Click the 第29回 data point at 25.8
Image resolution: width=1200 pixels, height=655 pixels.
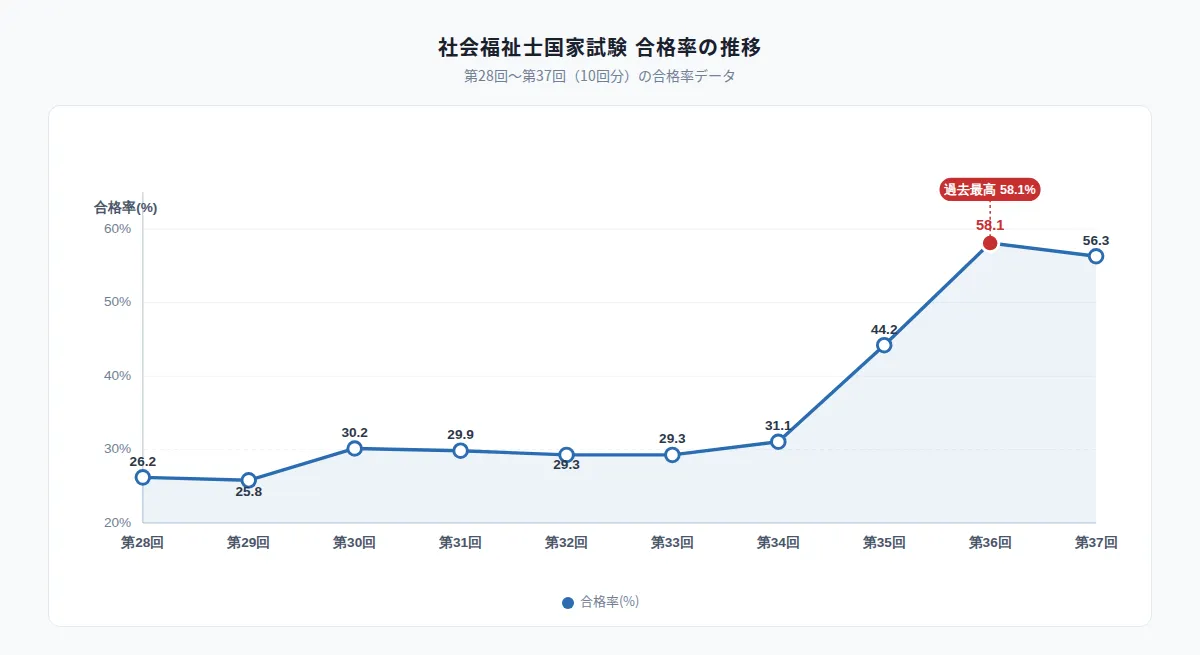tap(249, 480)
